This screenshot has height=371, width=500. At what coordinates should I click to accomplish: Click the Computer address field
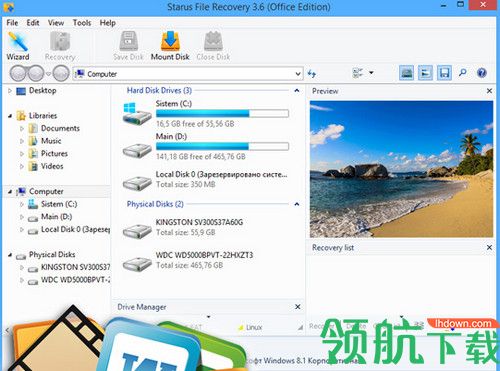188,74
